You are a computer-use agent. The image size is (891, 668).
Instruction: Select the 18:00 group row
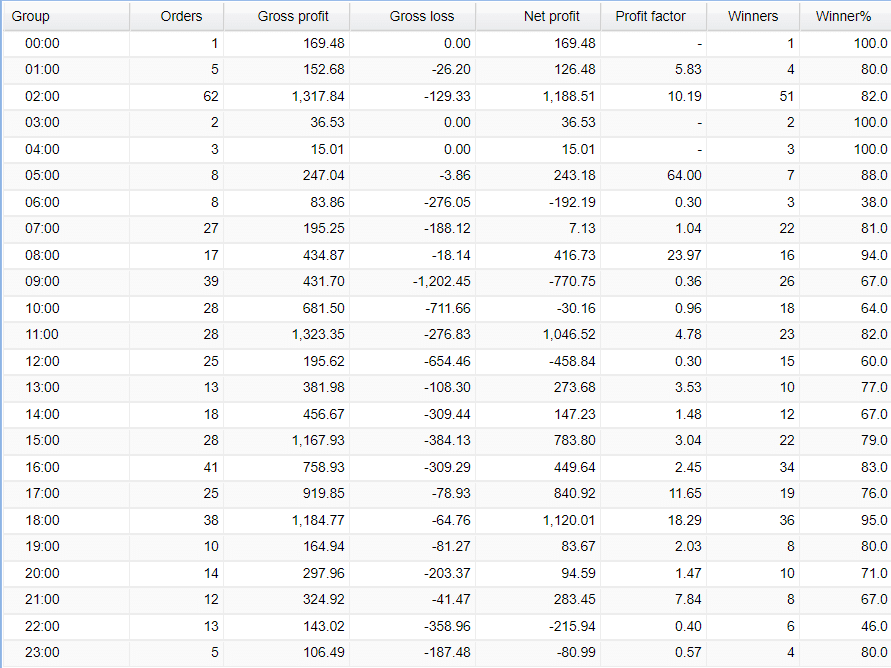tap(447, 520)
